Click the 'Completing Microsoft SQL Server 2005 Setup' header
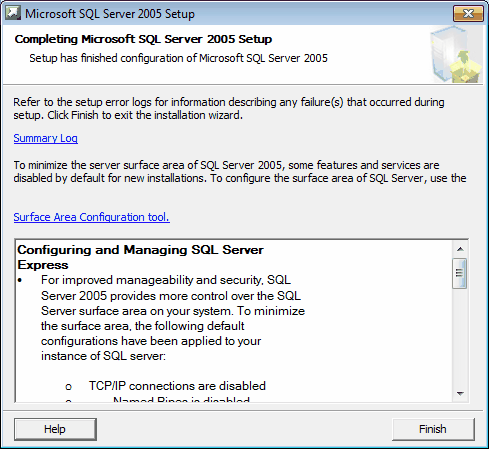Screen dimensions: 489x449 pyautogui.click(x=143, y=39)
